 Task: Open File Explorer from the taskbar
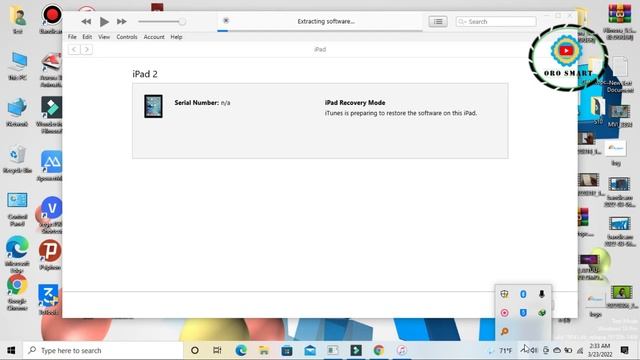(x=264, y=350)
